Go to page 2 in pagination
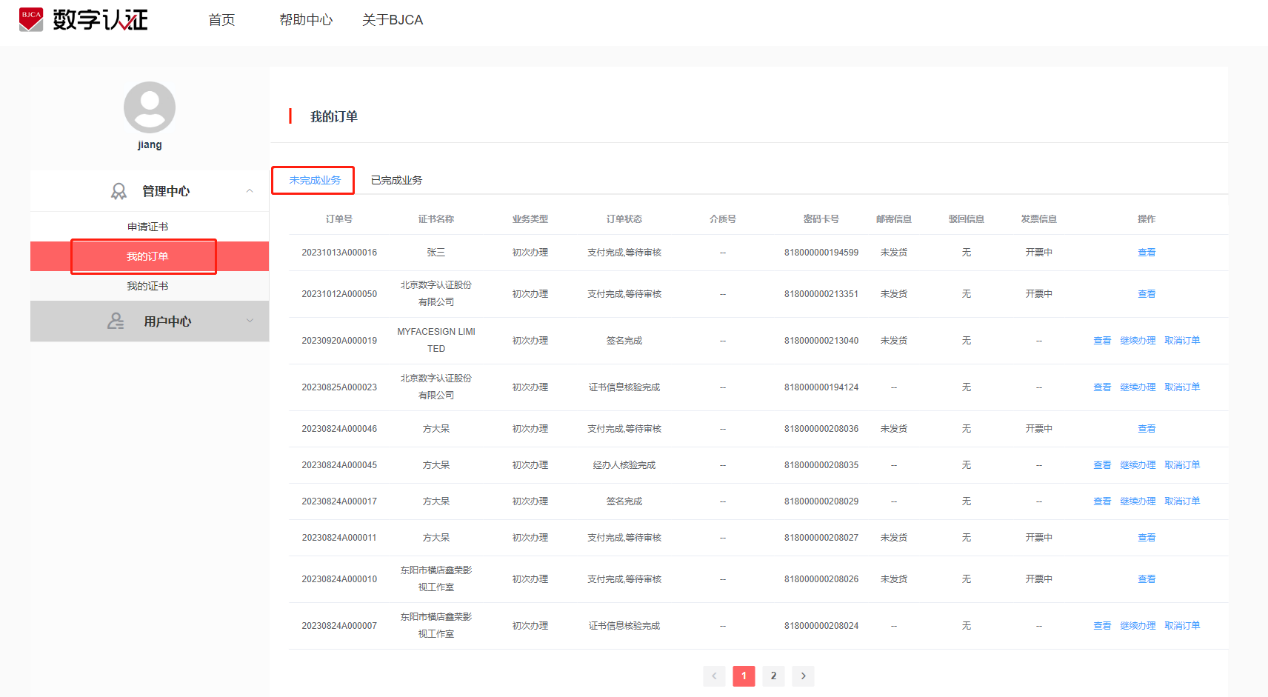 tap(773, 676)
